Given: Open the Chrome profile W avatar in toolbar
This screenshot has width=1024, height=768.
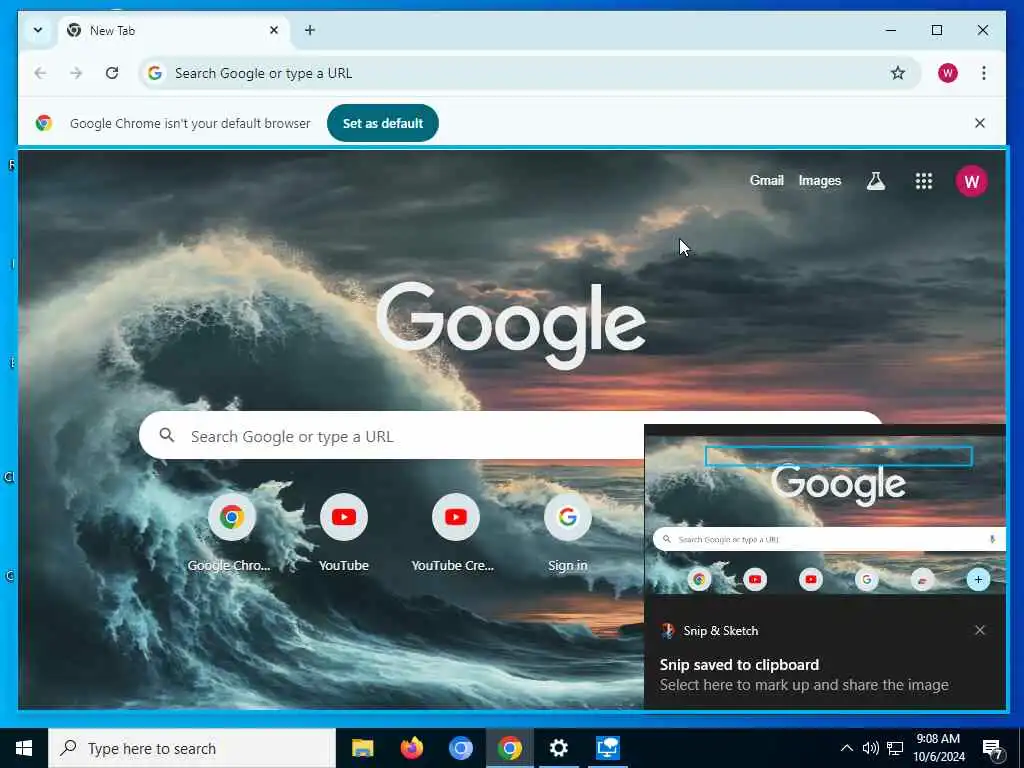Looking at the screenshot, I should click(x=948, y=73).
